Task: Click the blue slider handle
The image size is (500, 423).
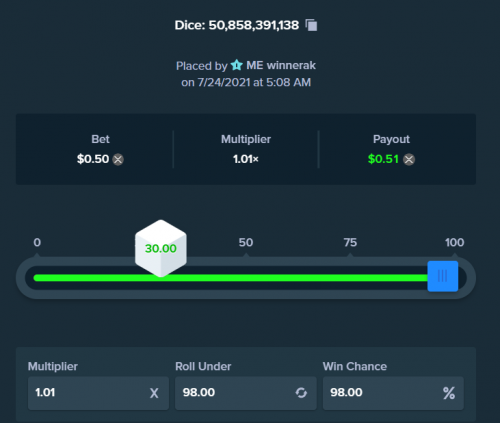Action: [443, 276]
